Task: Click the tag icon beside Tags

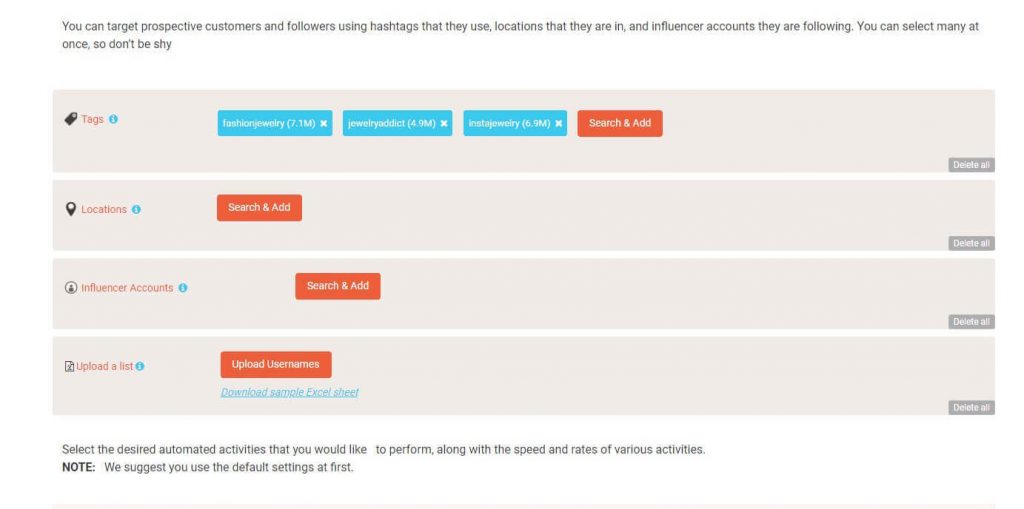Action: click(70, 119)
